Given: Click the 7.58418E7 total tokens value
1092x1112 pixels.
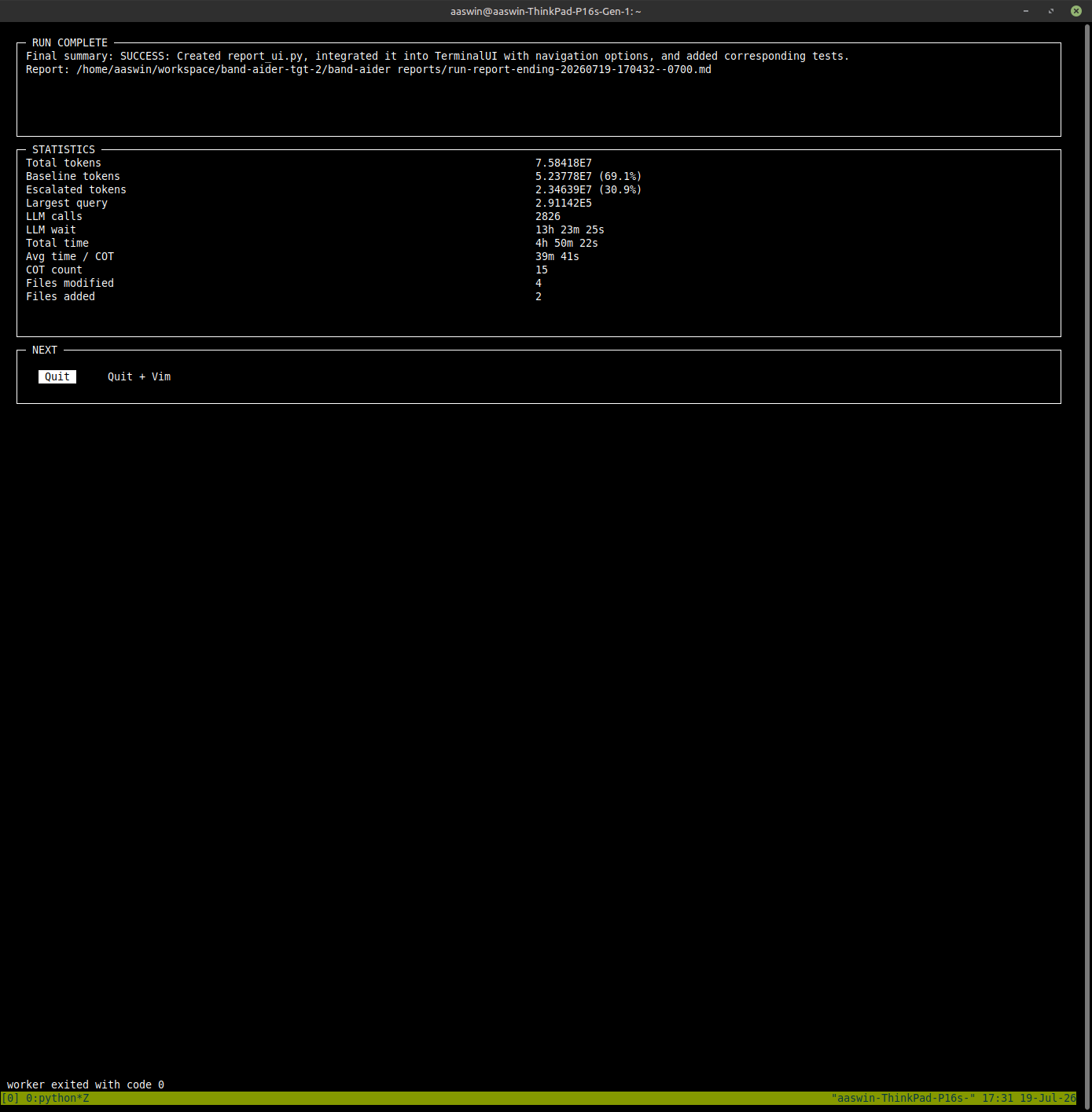Looking at the screenshot, I should (x=564, y=163).
